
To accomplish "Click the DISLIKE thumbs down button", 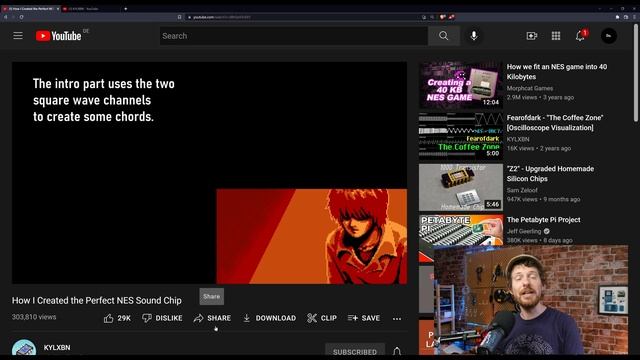I will click(x=162, y=318).
